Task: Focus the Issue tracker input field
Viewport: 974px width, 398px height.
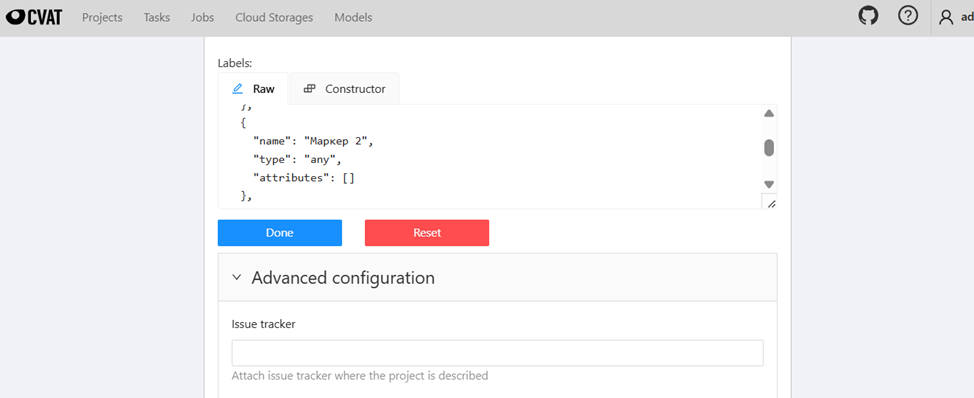Action: point(497,353)
